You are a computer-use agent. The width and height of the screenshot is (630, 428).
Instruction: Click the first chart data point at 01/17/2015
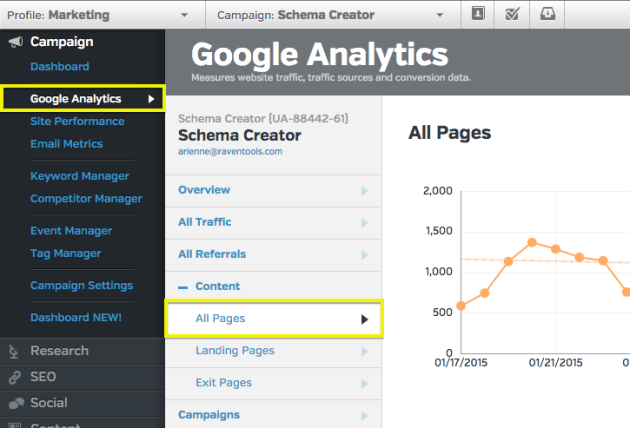coord(461,306)
